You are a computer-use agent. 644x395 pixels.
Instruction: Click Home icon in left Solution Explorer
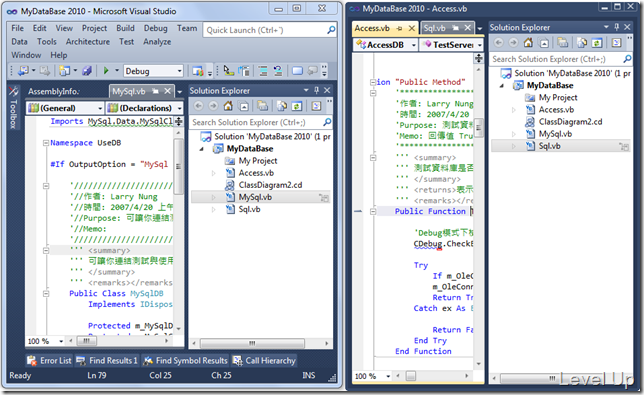[x=228, y=106]
